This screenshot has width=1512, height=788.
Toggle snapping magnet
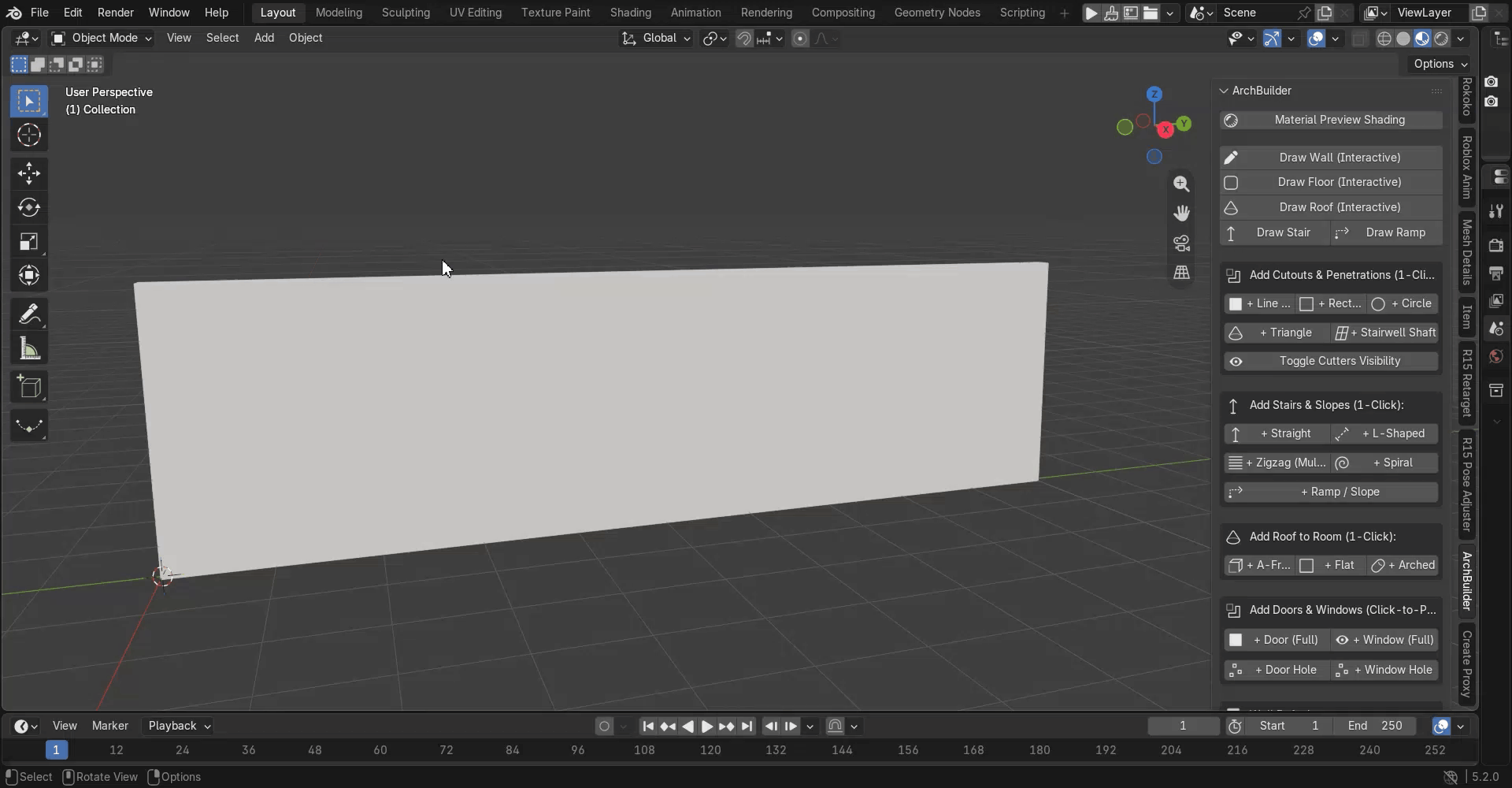pyautogui.click(x=743, y=39)
